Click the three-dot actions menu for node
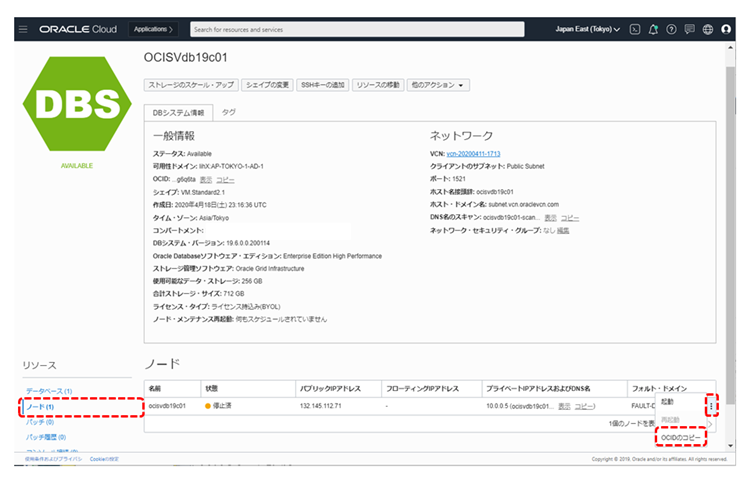The height and width of the screenshot is (484, 750). (711, 406)
